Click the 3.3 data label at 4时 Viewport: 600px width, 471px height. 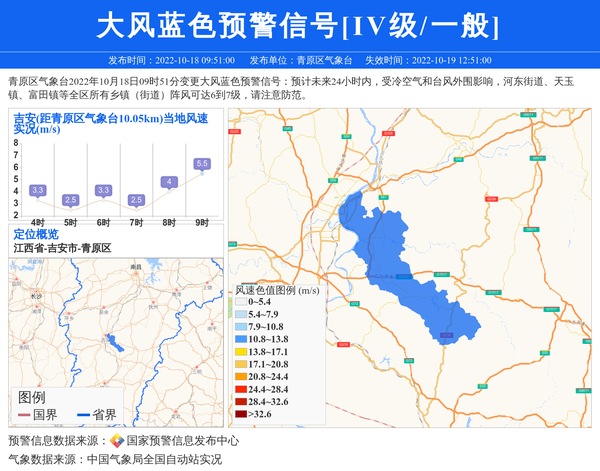click(38, 190)
